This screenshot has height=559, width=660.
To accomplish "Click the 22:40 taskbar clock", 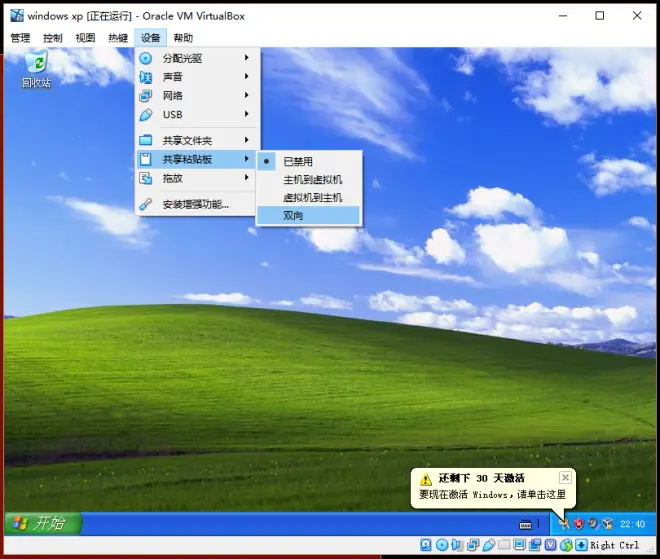I will tap(632, 524).
